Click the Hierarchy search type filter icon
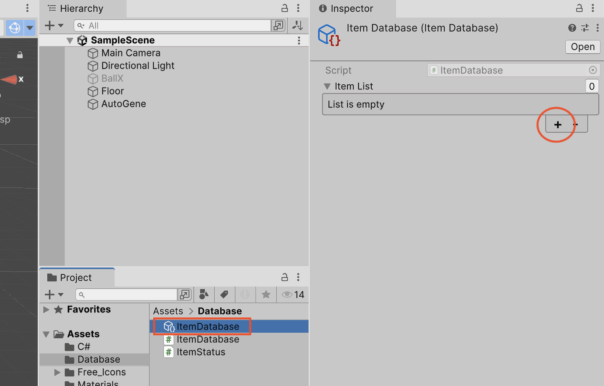This screenshot has height=386, width=604. 278,26
